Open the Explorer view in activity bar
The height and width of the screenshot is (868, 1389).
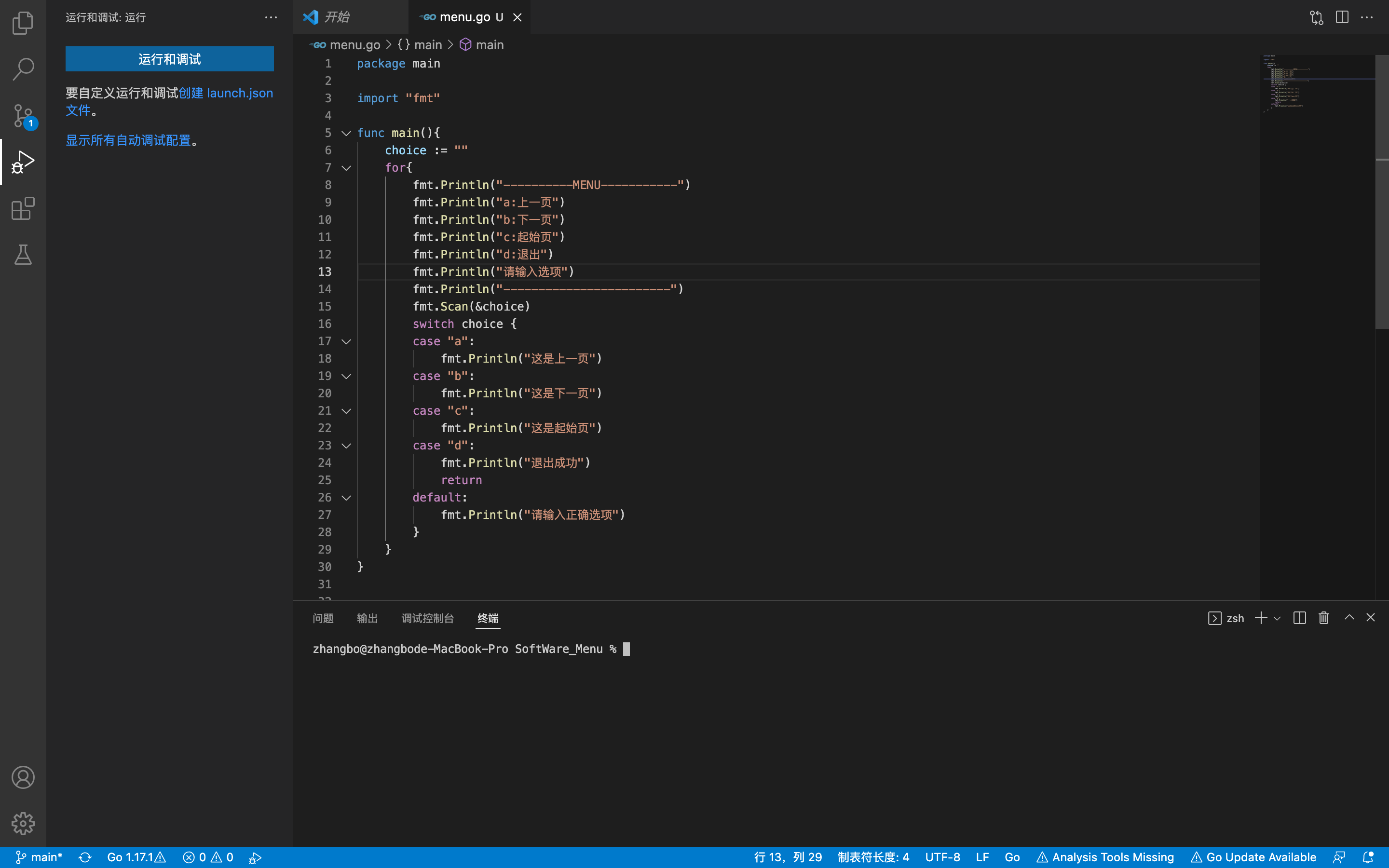point(23,23)
